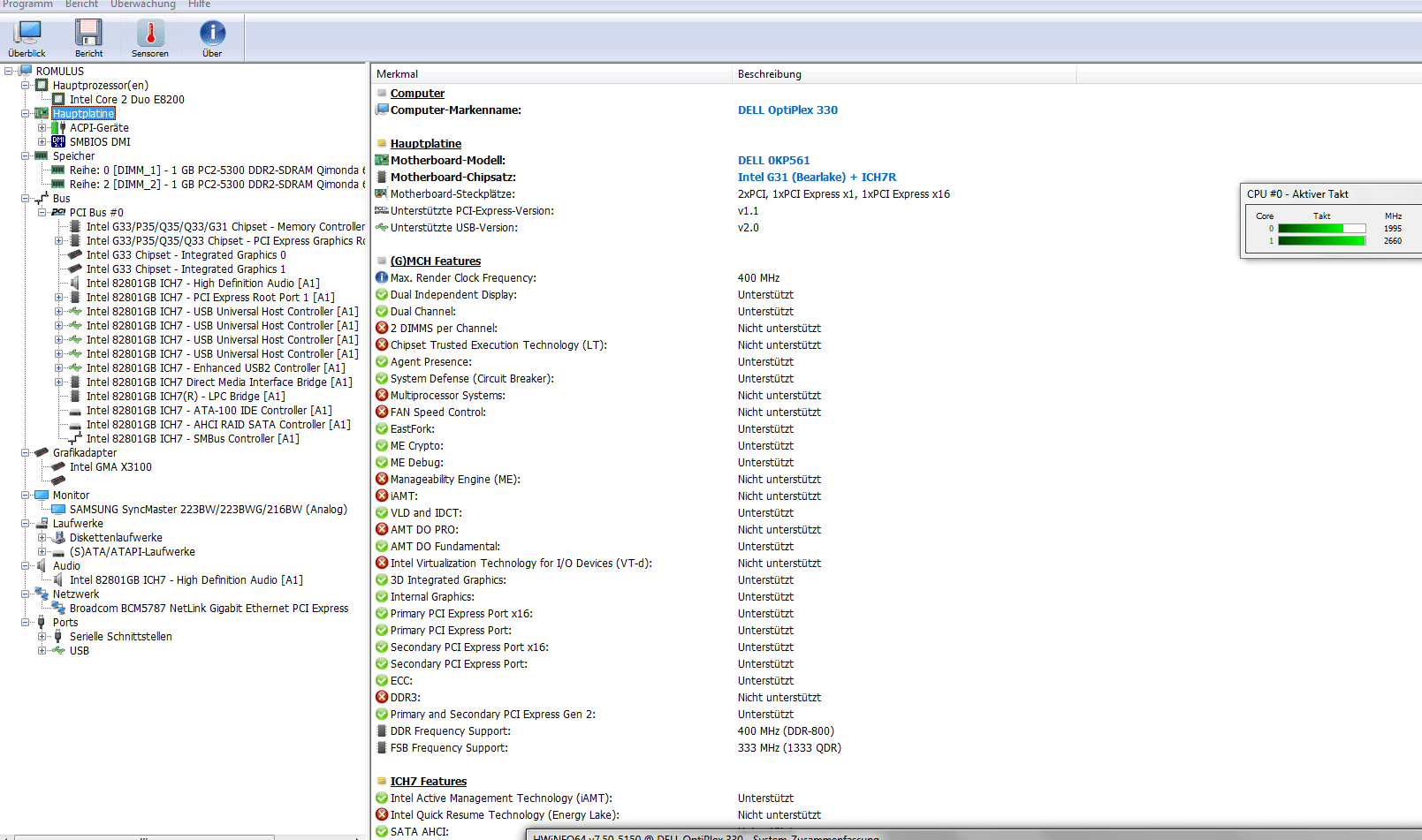
Task: Click the Intel Core 2 Duo E8200 CPU icon
Action: 59,99
